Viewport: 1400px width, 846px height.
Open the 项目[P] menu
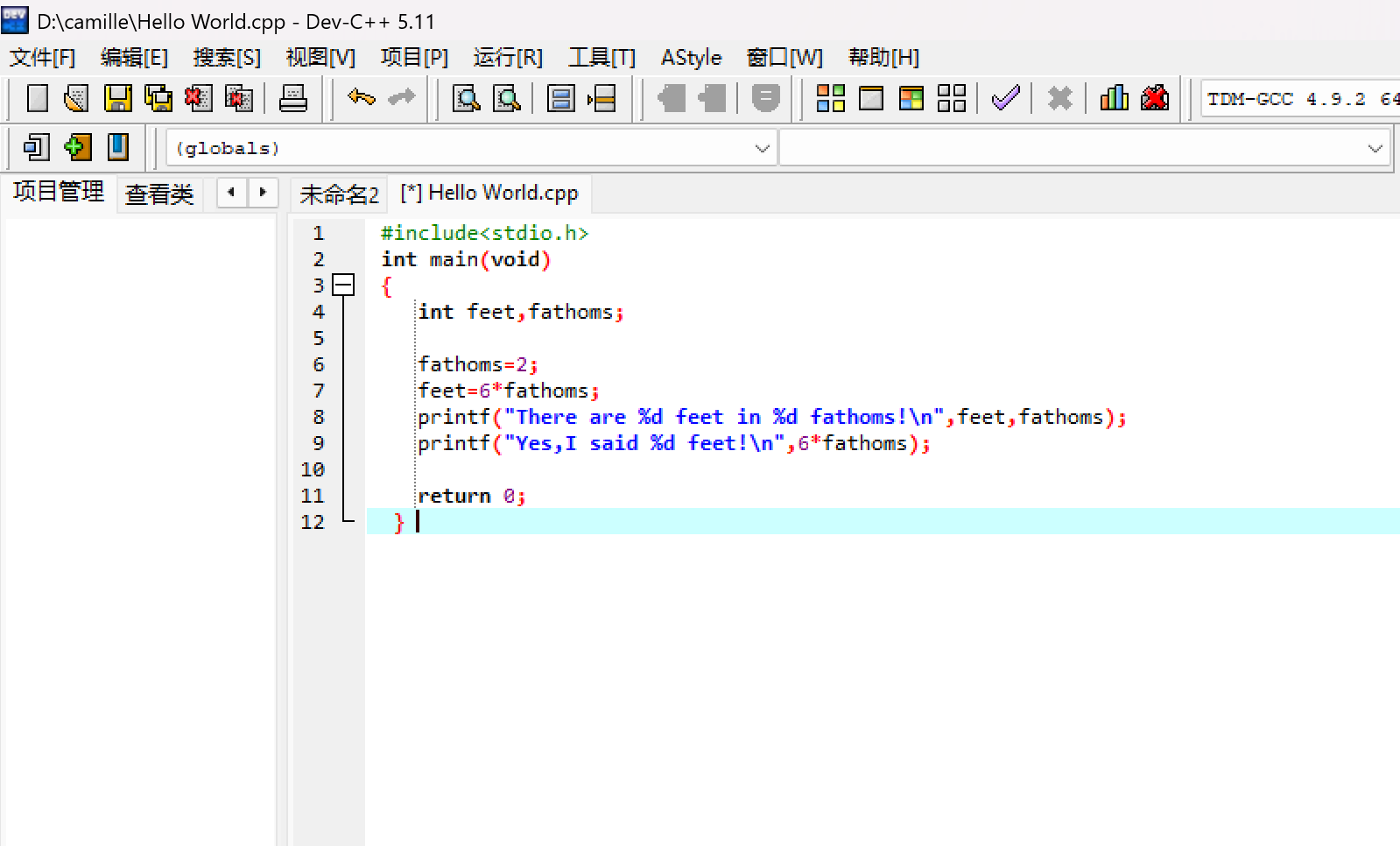[414, 58]
